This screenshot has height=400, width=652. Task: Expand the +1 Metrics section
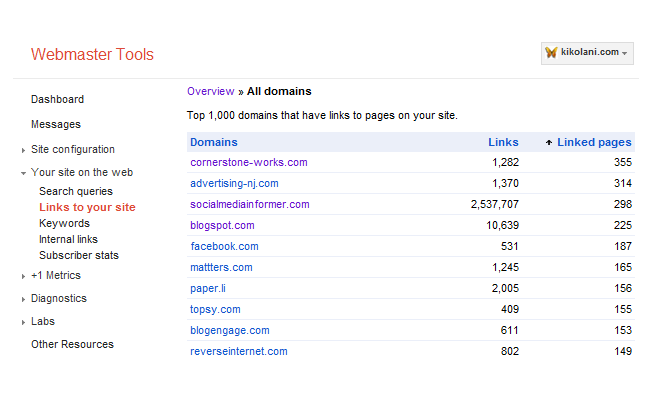pyautogui.click(x=23, y=276)
